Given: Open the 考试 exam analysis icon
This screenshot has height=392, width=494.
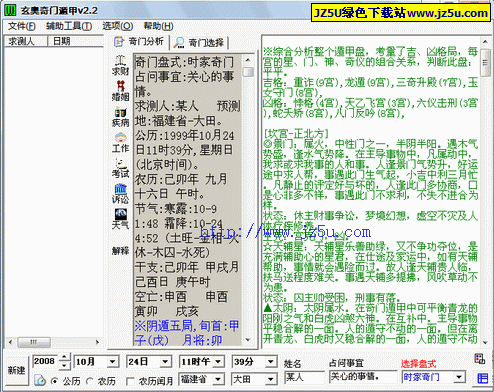Looking at the screenshot, I should click(120, 168).
